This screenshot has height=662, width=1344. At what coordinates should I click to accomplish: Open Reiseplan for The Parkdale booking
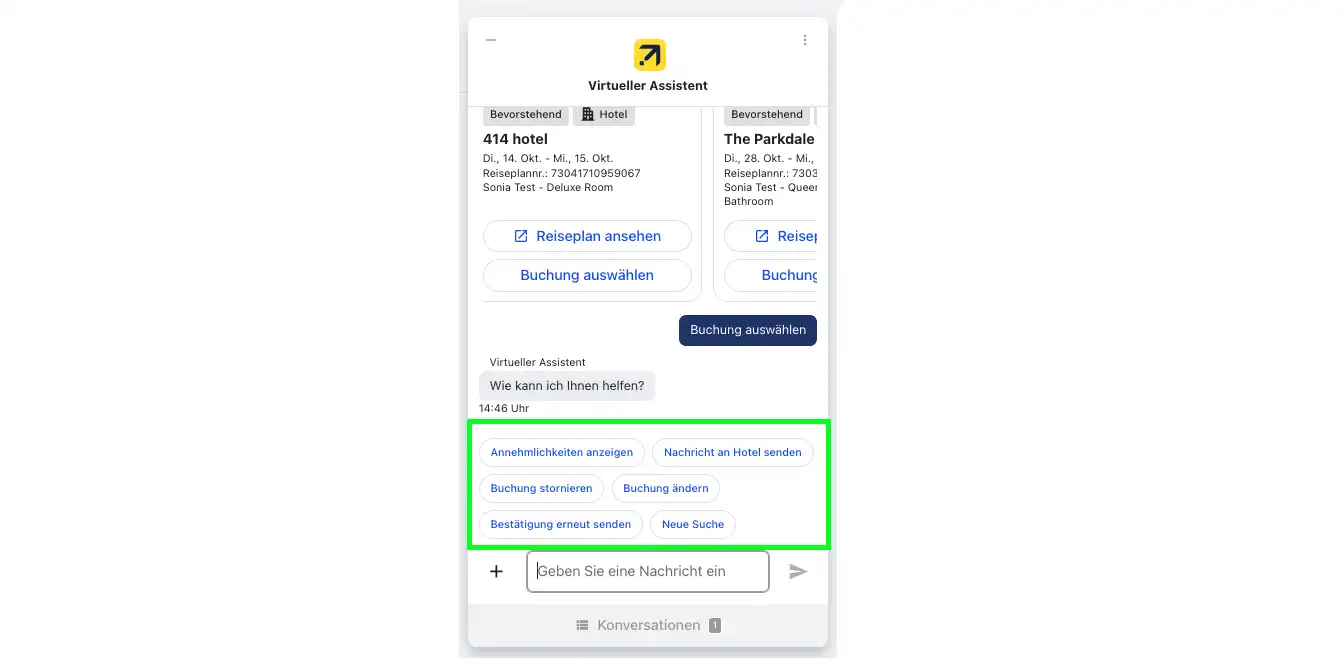[770, 236]
